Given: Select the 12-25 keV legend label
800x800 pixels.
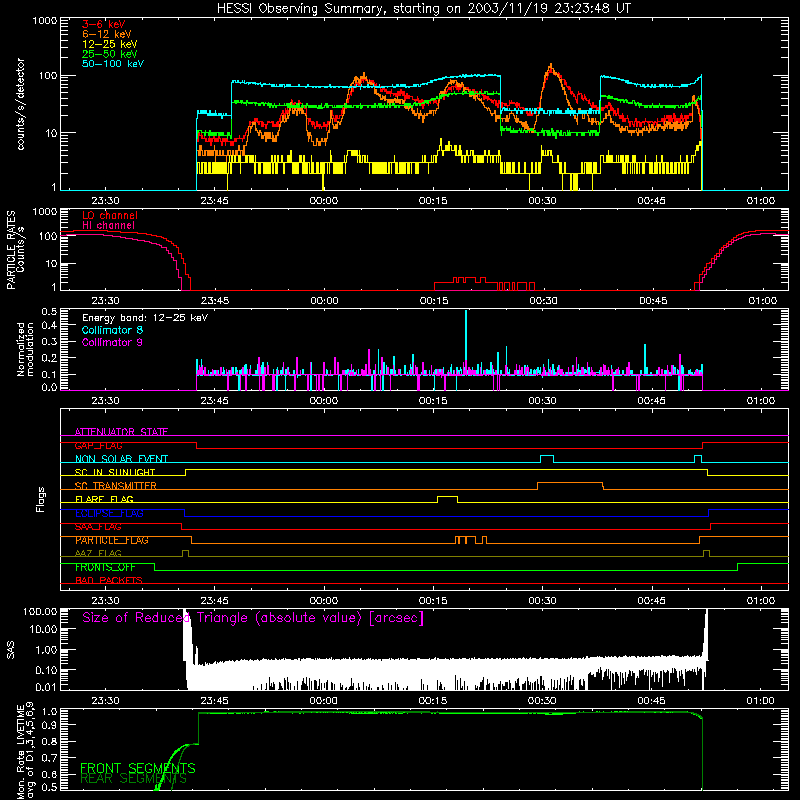Looking at the screenshot, I should pyautogui.click(x=110, y=44).
